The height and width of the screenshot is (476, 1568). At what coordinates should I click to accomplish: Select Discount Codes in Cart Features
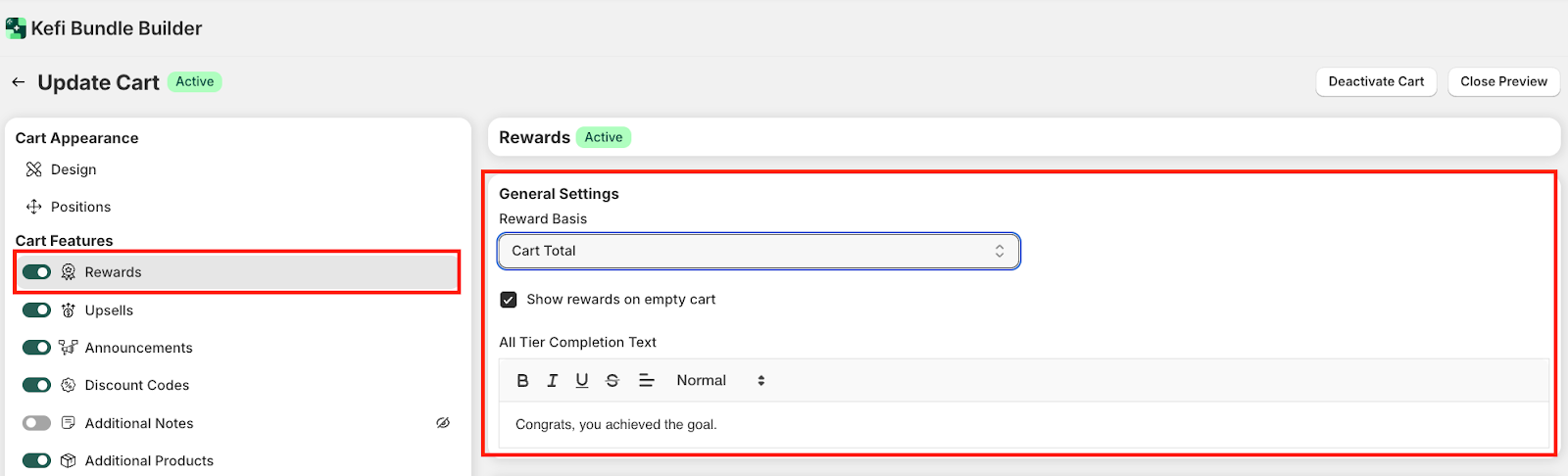pos(136,386)
